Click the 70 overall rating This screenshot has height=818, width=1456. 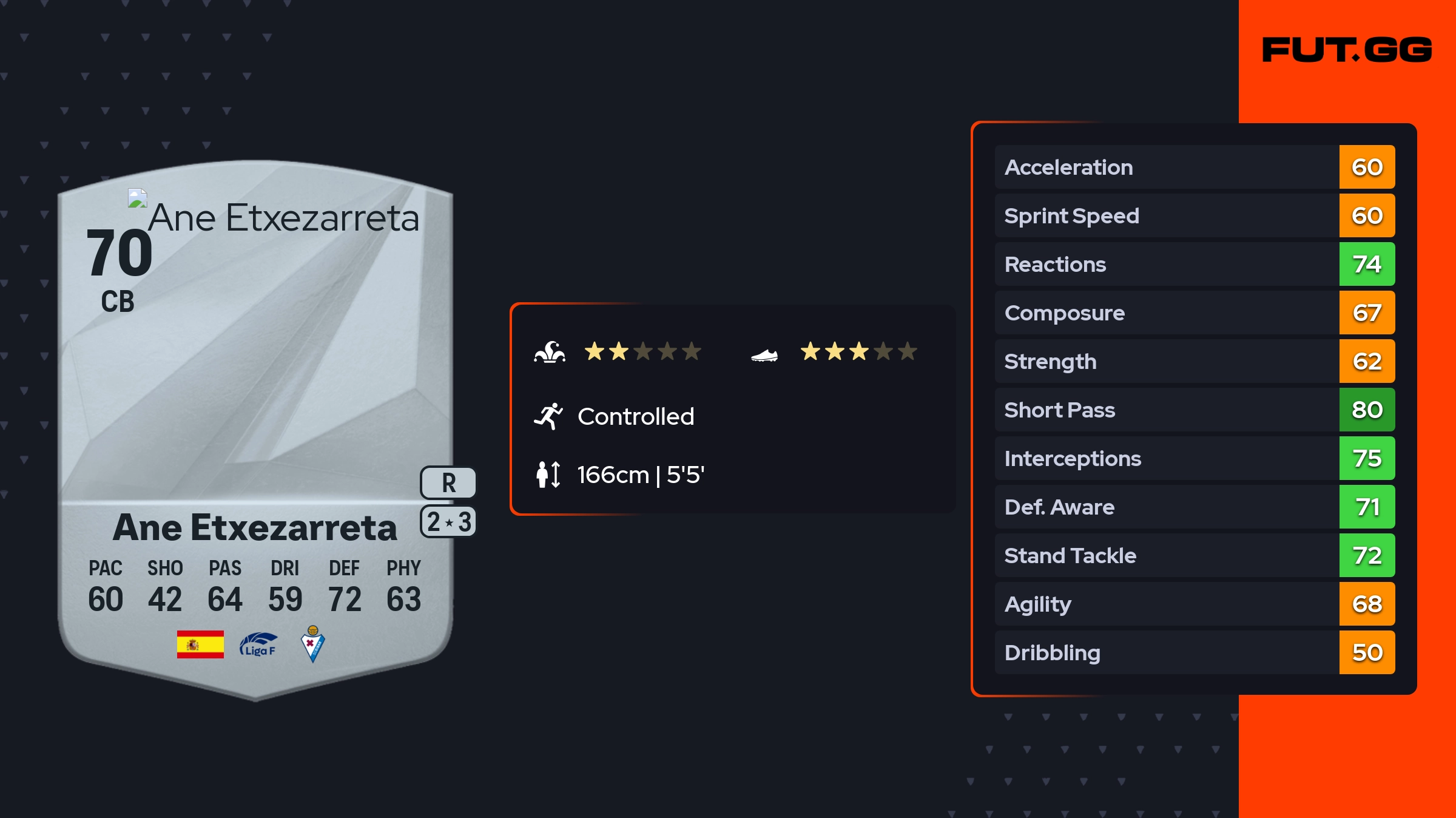click(x=120, y=253)
